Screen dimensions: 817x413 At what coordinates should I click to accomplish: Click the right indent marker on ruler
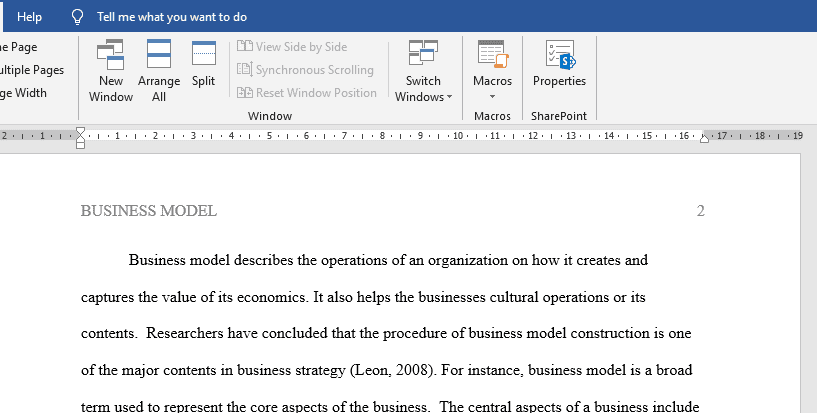[704, 139]
